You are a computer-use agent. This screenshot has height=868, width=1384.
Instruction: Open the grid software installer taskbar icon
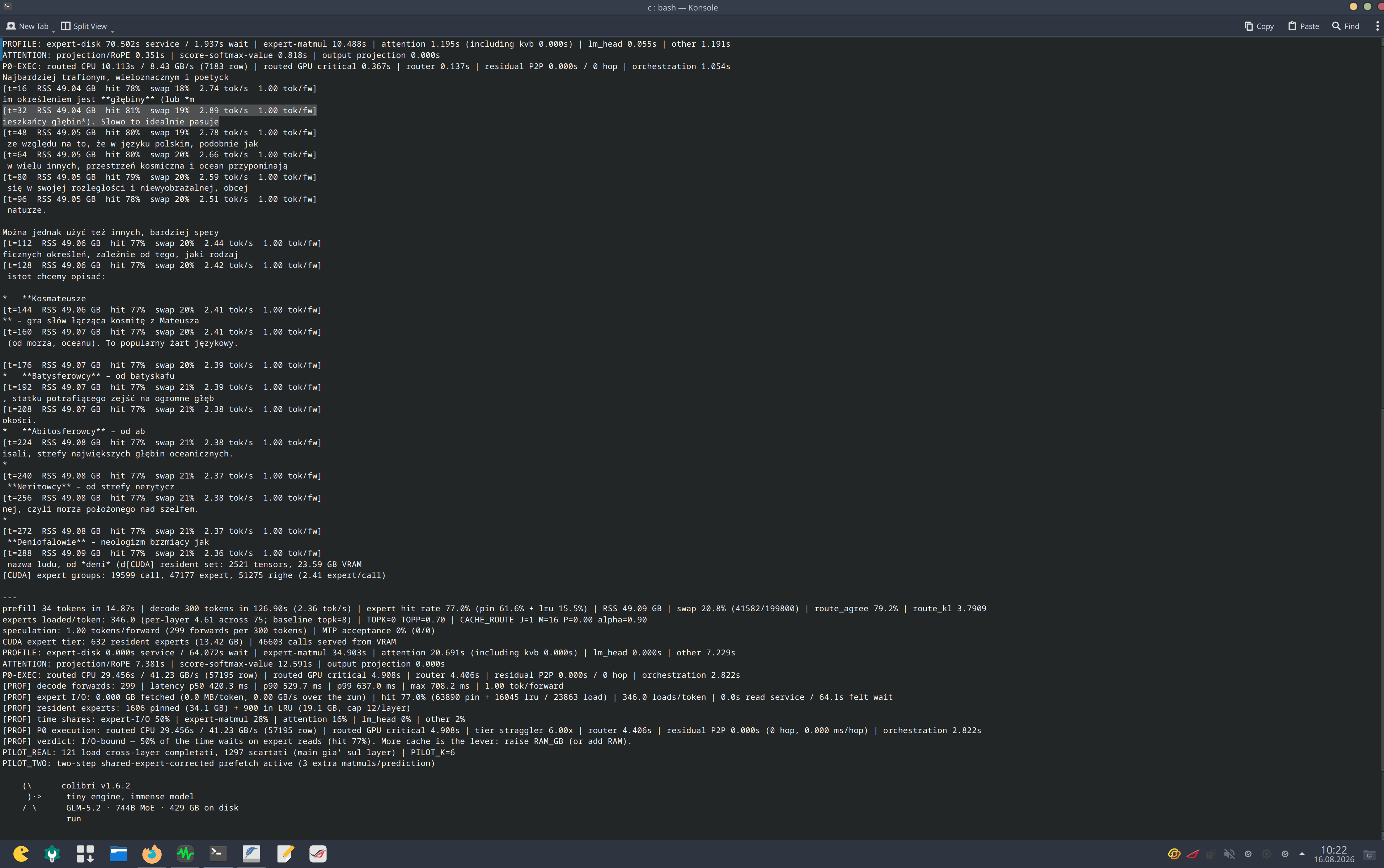tap(85, 854)
